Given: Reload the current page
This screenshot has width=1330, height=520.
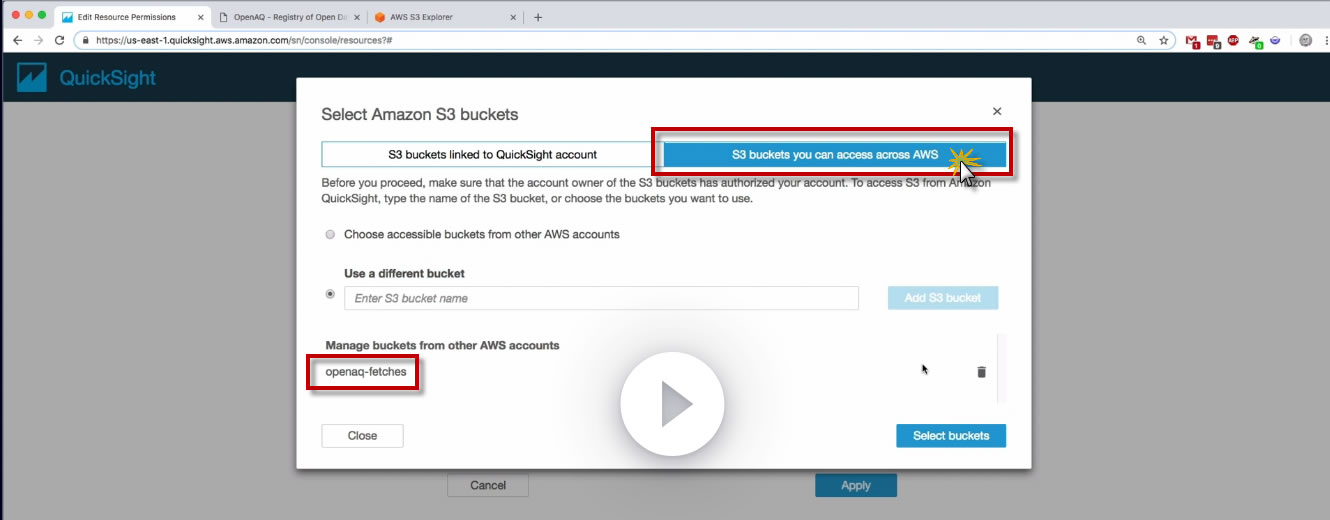Looking at the screenshot, I should [x=60, y=40].
